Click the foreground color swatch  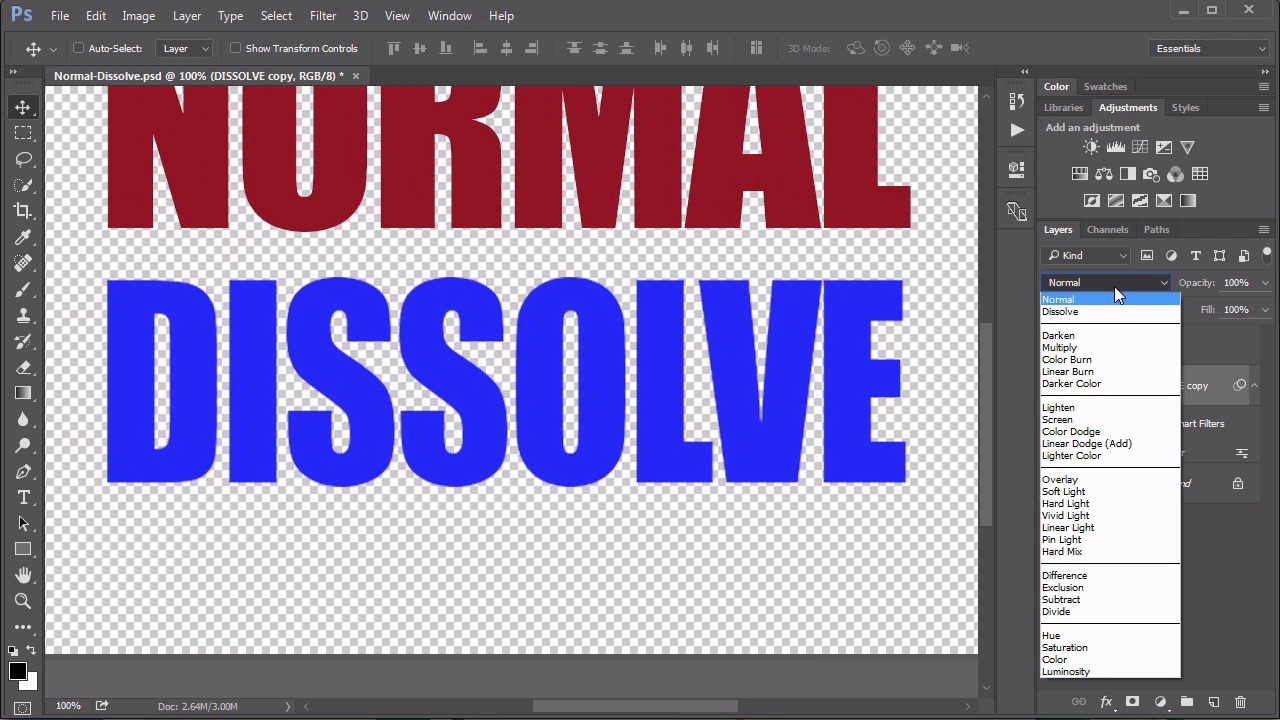pyautogui.click(x=17, y=671)
